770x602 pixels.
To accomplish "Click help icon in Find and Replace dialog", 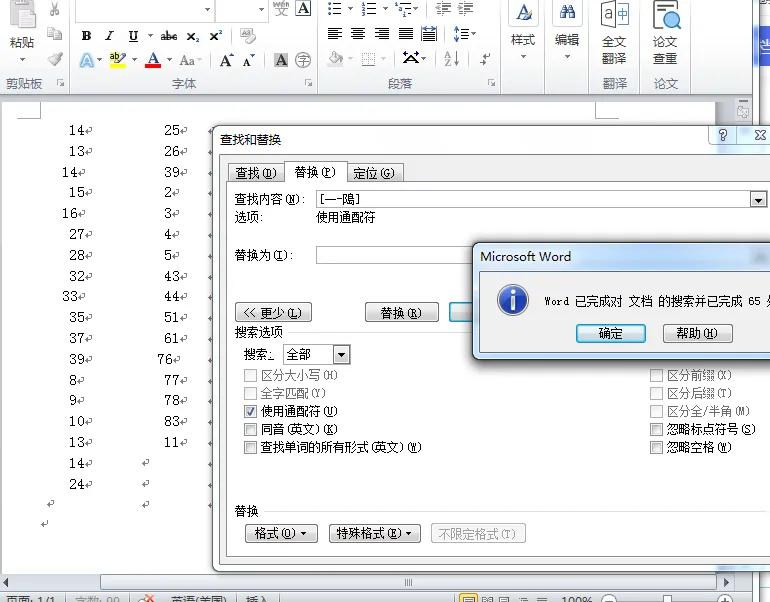I will point(722,135).
